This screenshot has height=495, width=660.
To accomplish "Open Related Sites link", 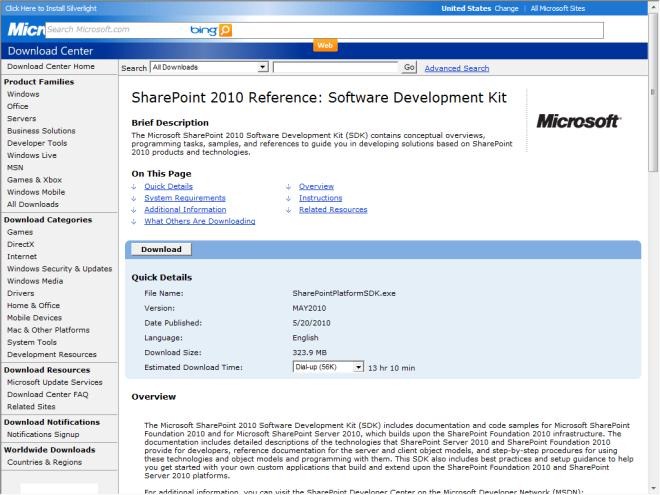I will tap(31, 407).
